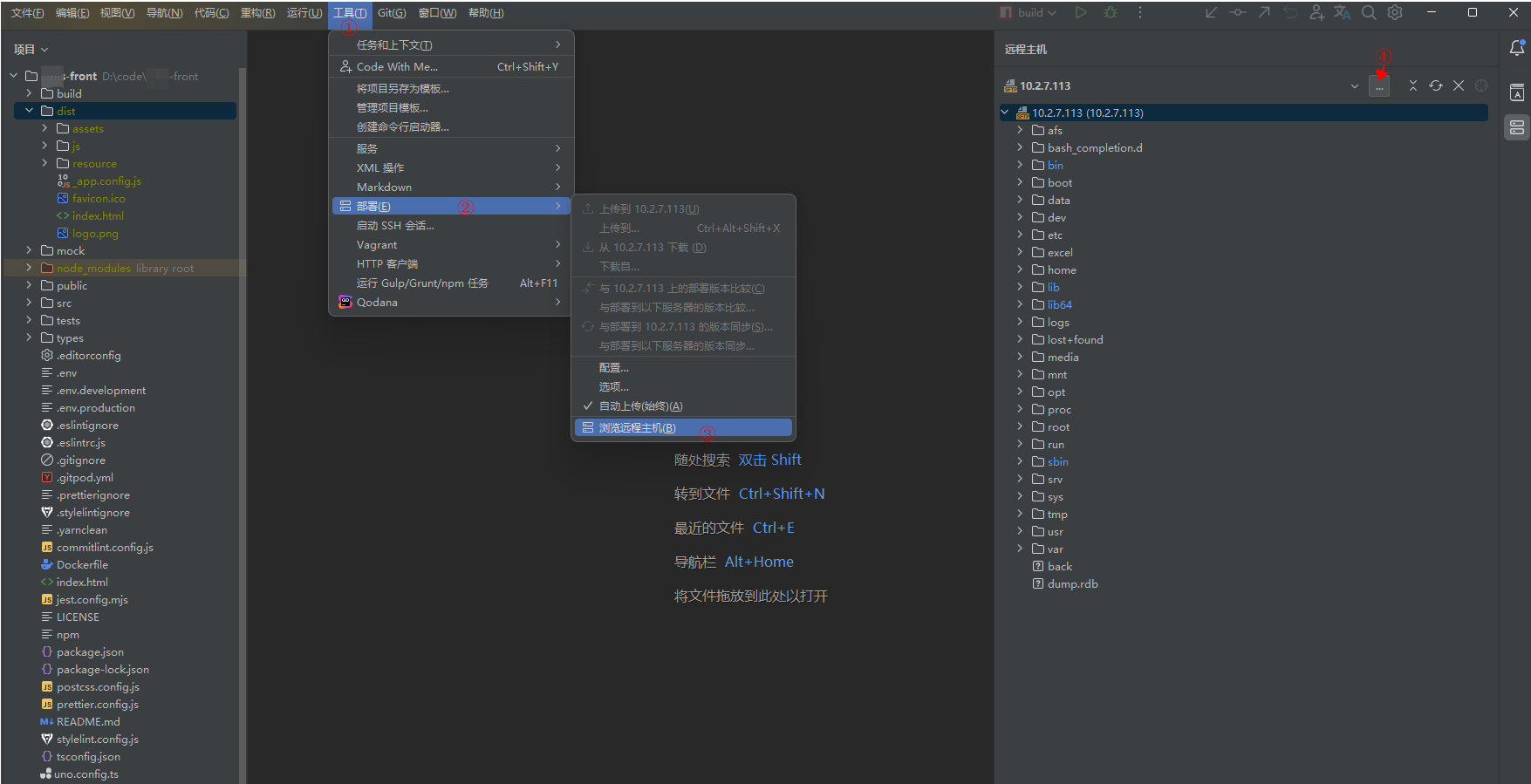Viewport: 1531px width, 784px height.
Task: Choose 启动 SSH 会话... from the Tools menu
Action: point(395,226)
